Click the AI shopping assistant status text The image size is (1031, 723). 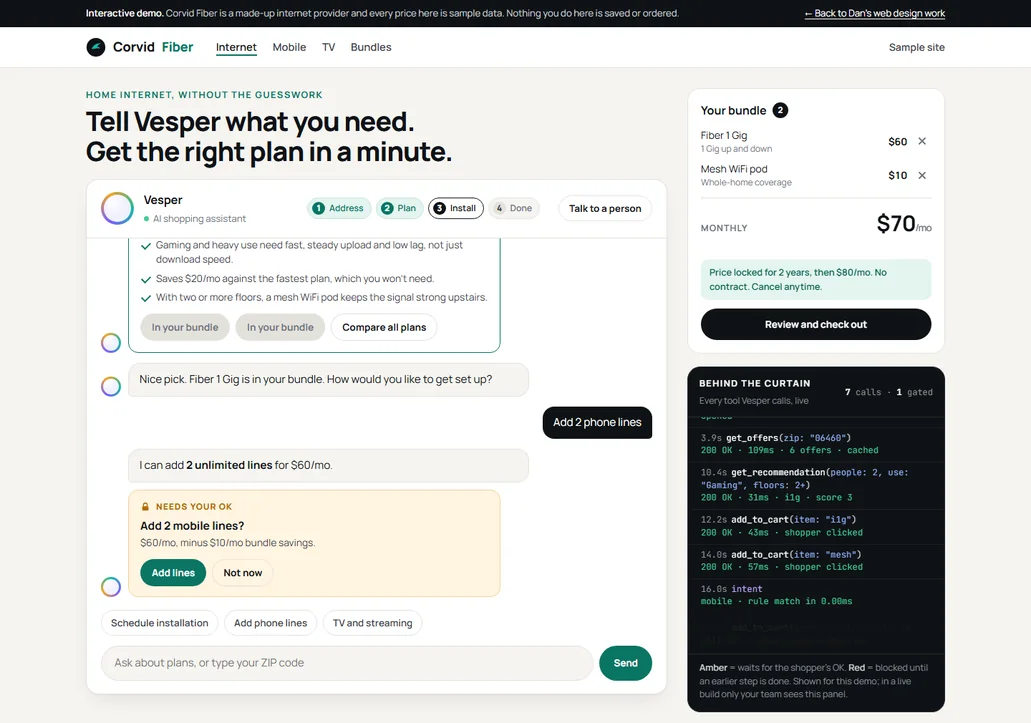pyautogui.click(x=199, y=219)
